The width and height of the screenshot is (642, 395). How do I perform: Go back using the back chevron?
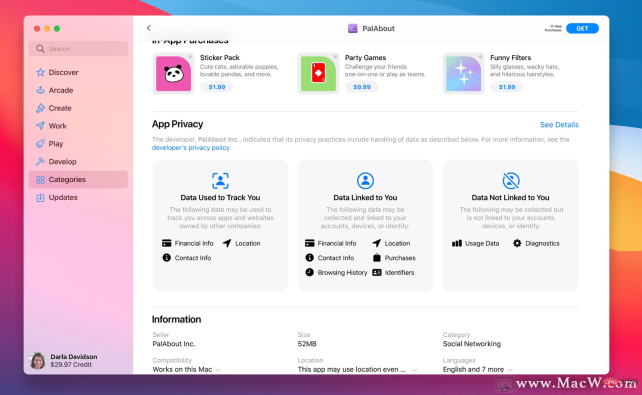click(x=149, y=28)
